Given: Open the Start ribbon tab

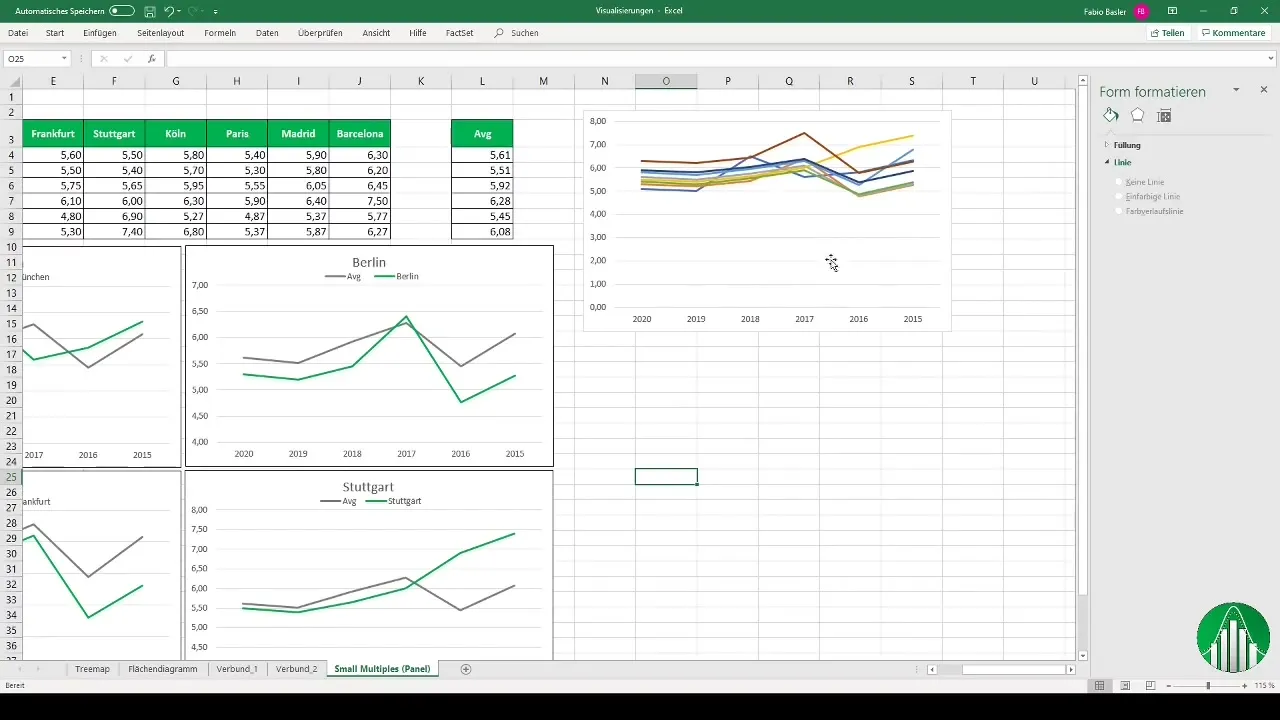Looking at the screenshot, I should [55, 33].
